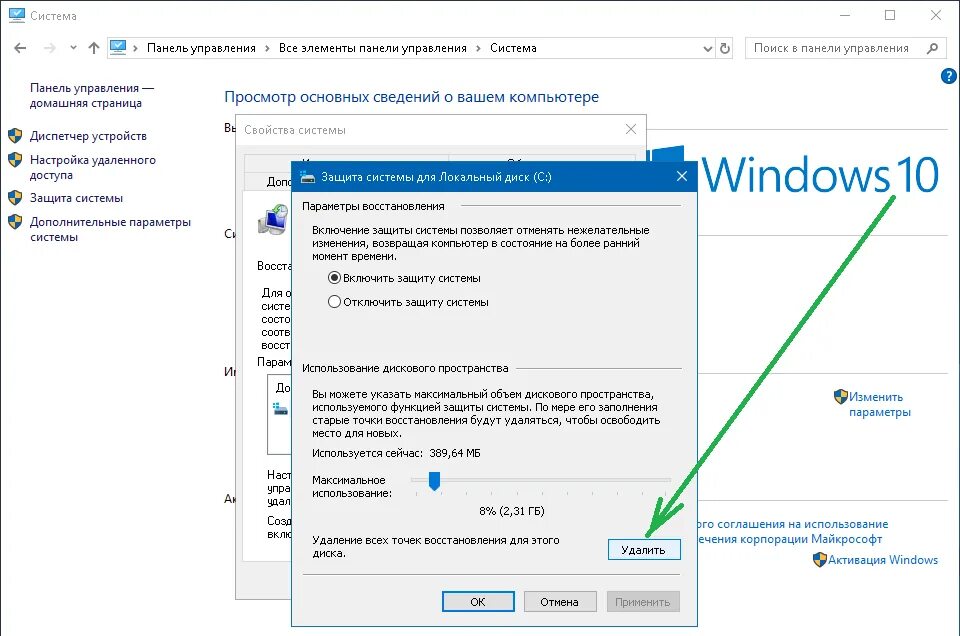Click the 389,64 МБ current usage value
The width and height of the screenshot is (960, 636).
coord(455,453)
